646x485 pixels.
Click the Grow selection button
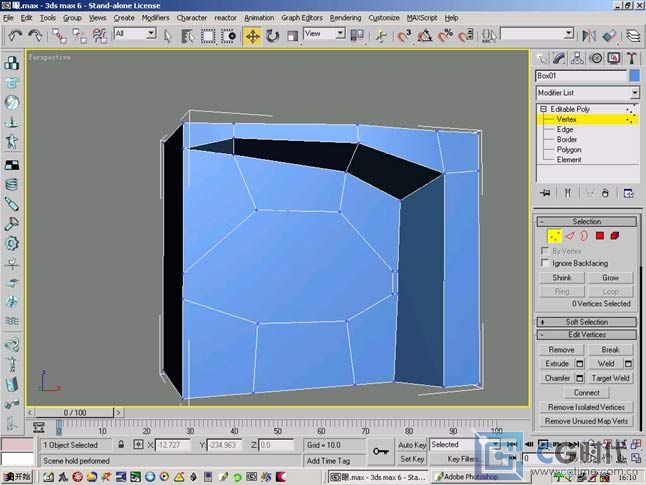click(x=610, y=278)
